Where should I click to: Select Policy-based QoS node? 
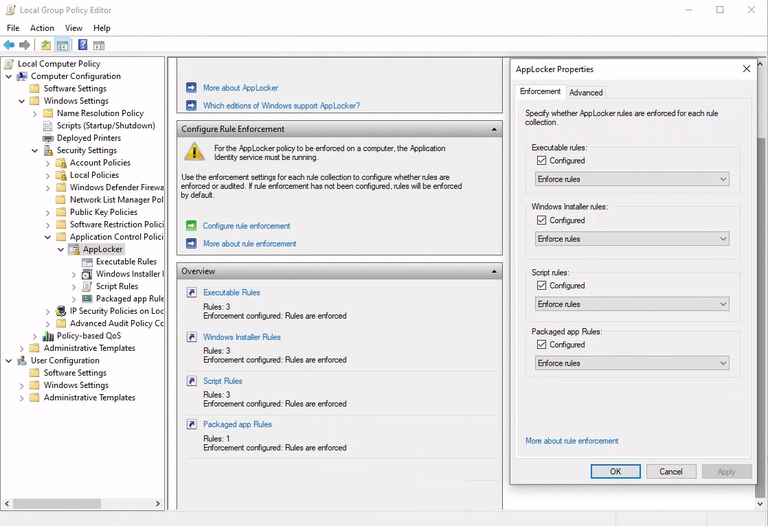(88, 336)
